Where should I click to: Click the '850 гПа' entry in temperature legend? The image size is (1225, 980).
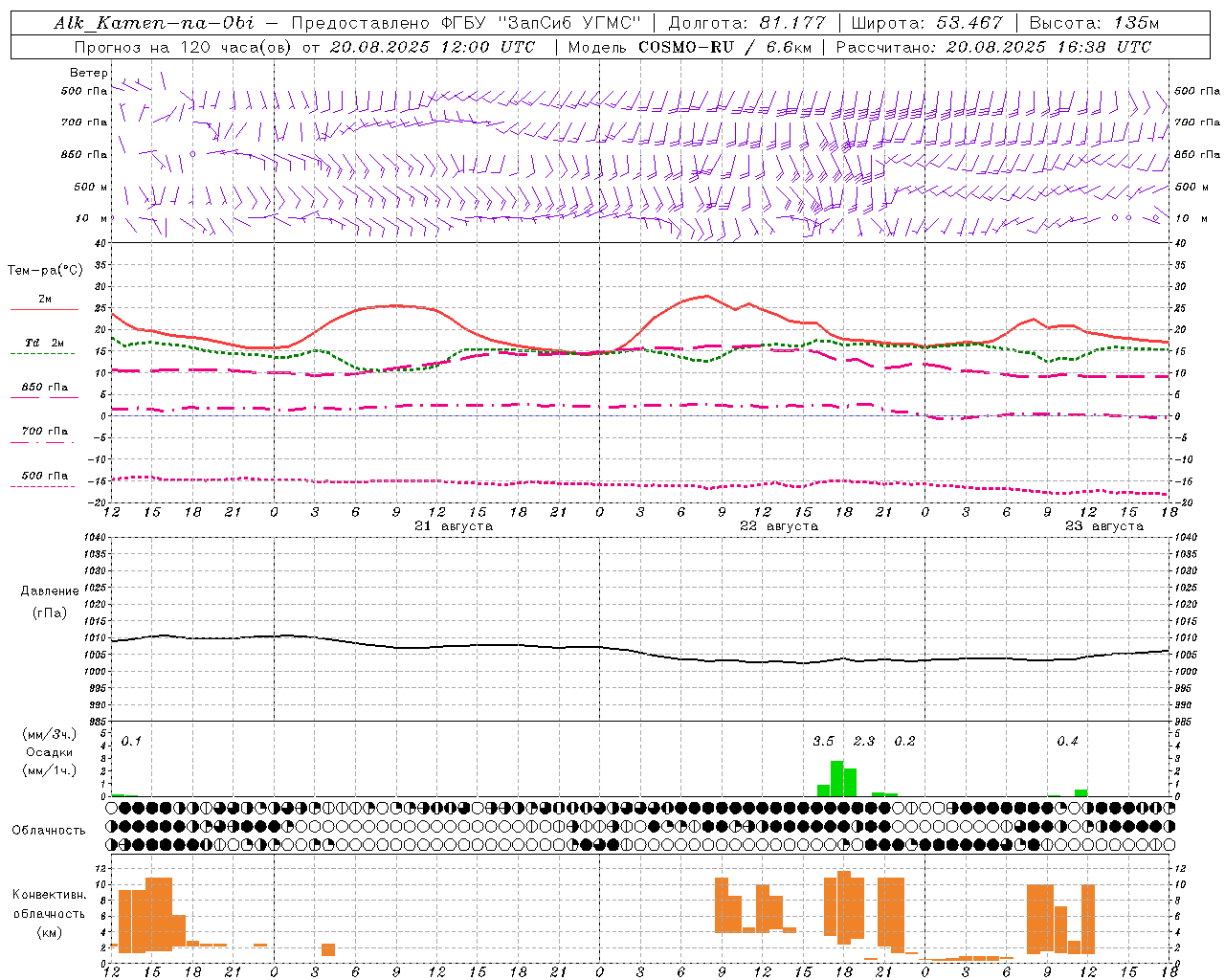45,388
